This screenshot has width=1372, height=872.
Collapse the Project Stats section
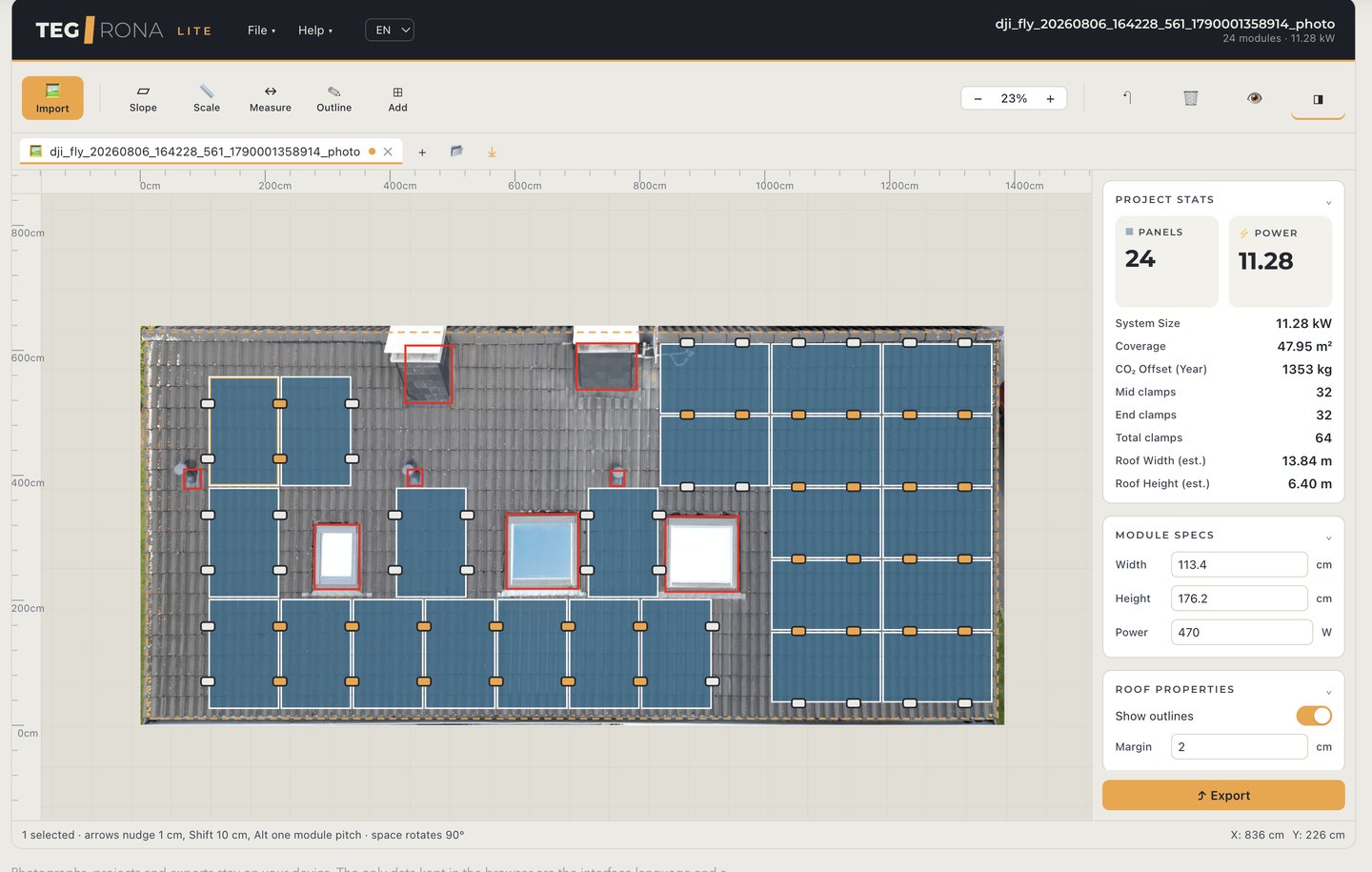point(1328,202)
